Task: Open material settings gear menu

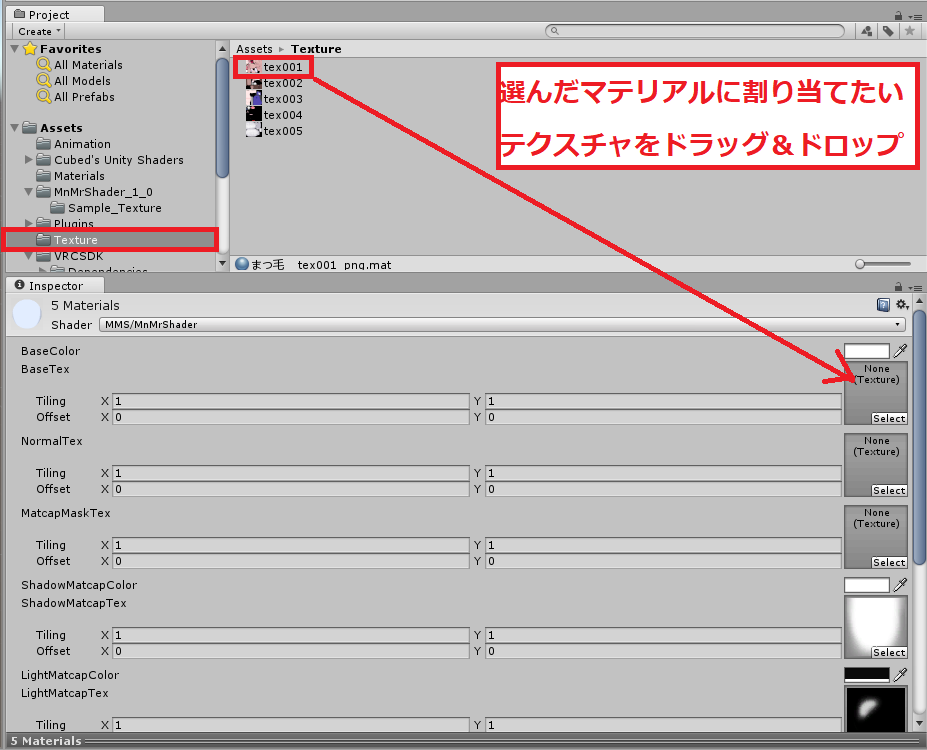Action: point(902,305)
